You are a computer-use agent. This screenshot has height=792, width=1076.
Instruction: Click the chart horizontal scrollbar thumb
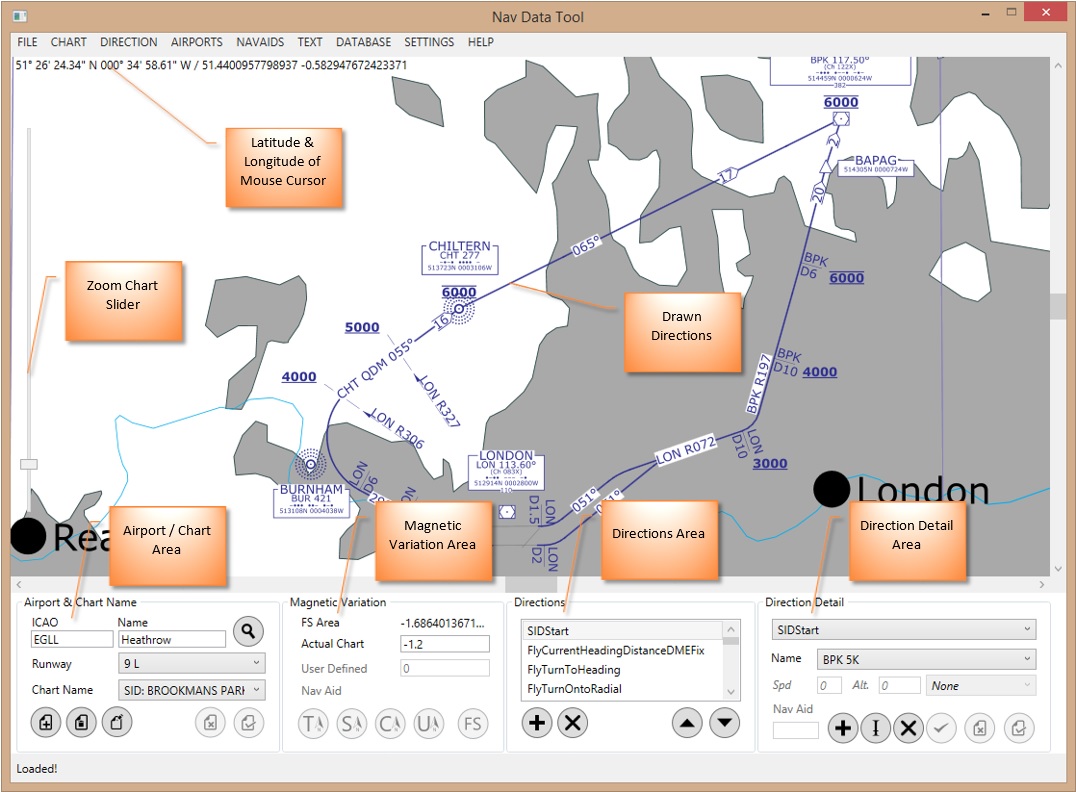532,584
